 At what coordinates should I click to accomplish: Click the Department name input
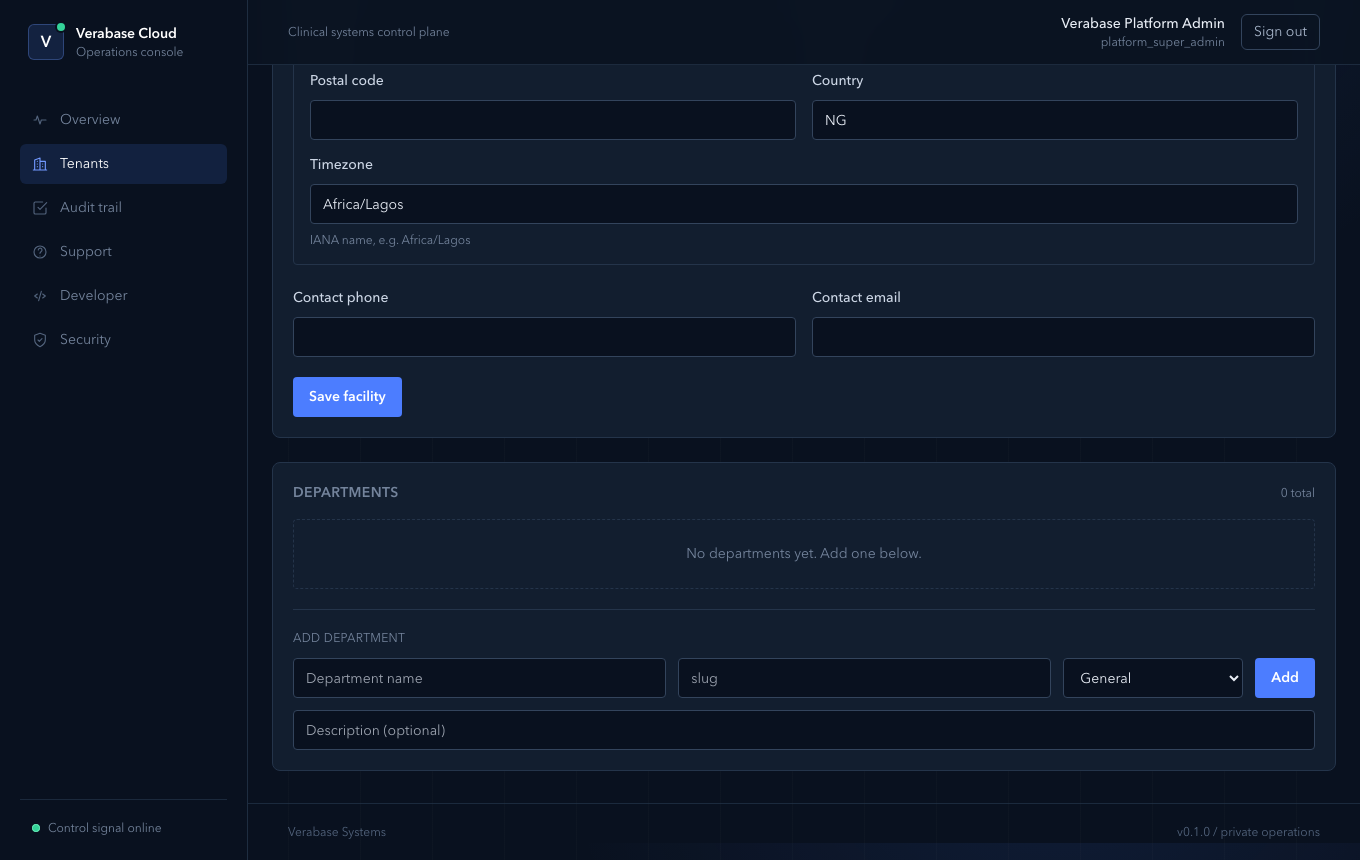(479, 678)
